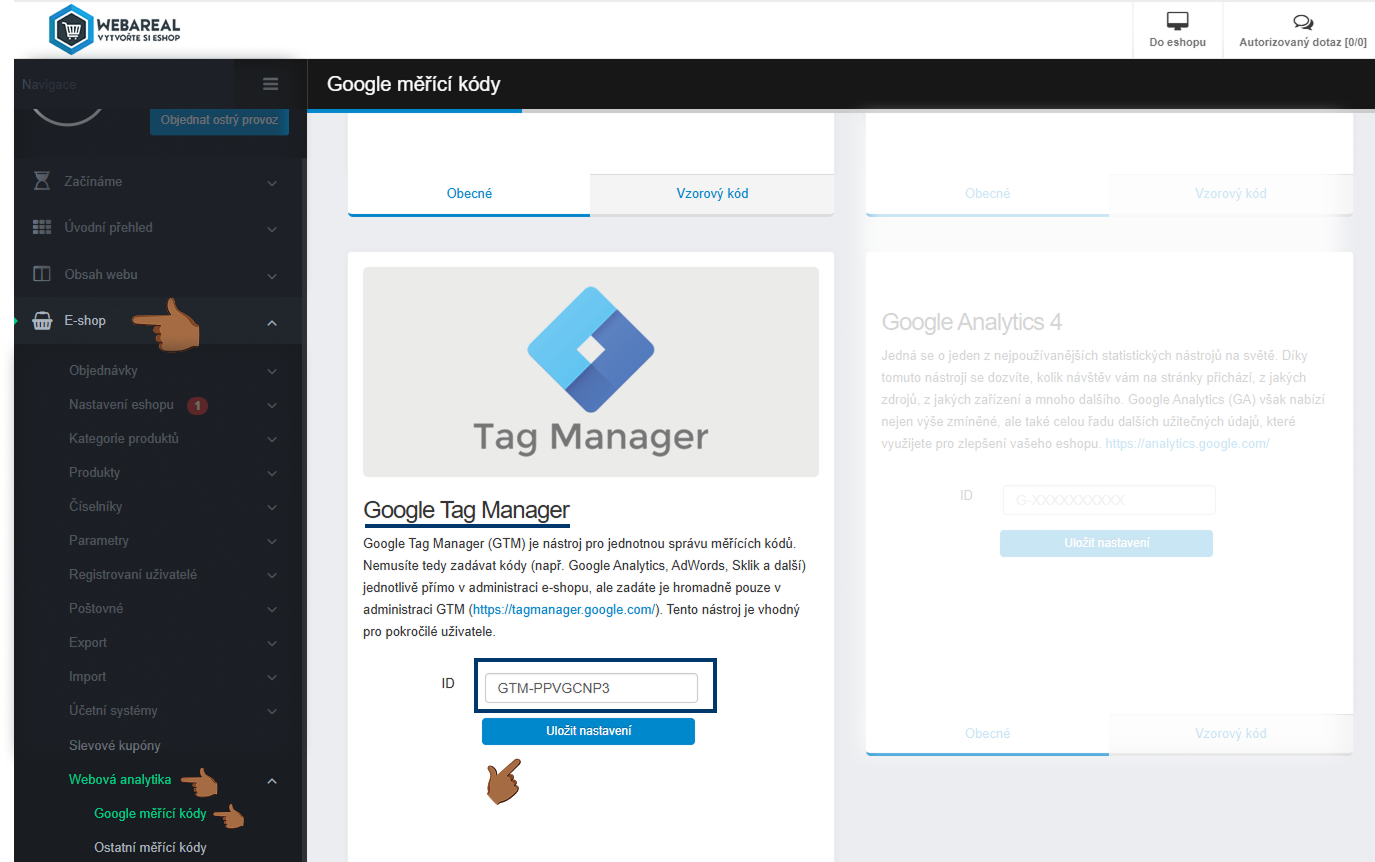Select Obecné tab below Google Analytics 4
The image size is (1375, 862).
[x=987, y=734]
